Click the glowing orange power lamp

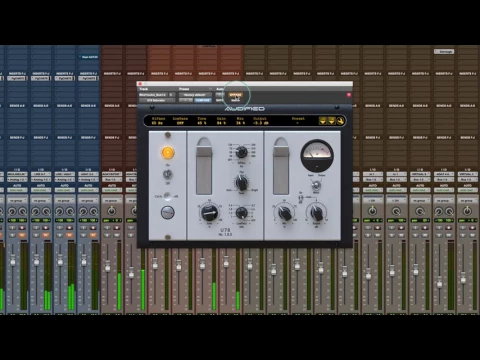tap(168, 153)
